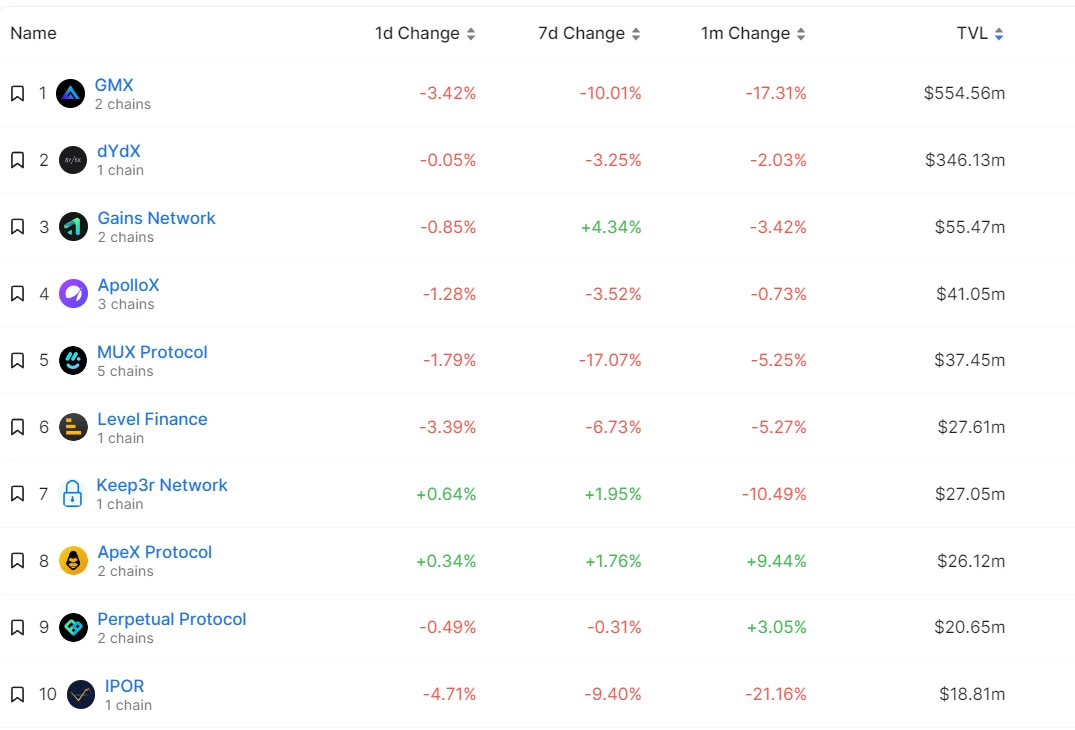The image size is (1075, 730).
Task: Click the MUX Protocol logo icon
Action: [73, 360]
